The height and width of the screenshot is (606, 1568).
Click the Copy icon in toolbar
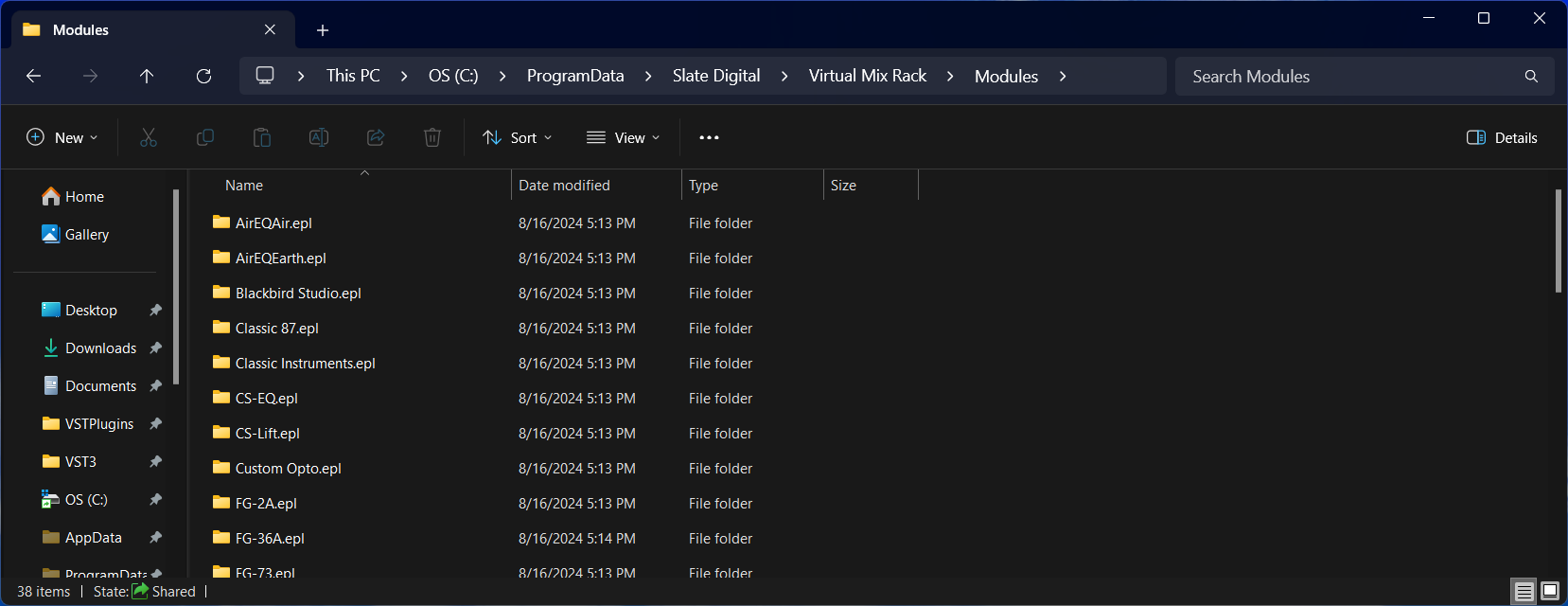coord(205,137)
